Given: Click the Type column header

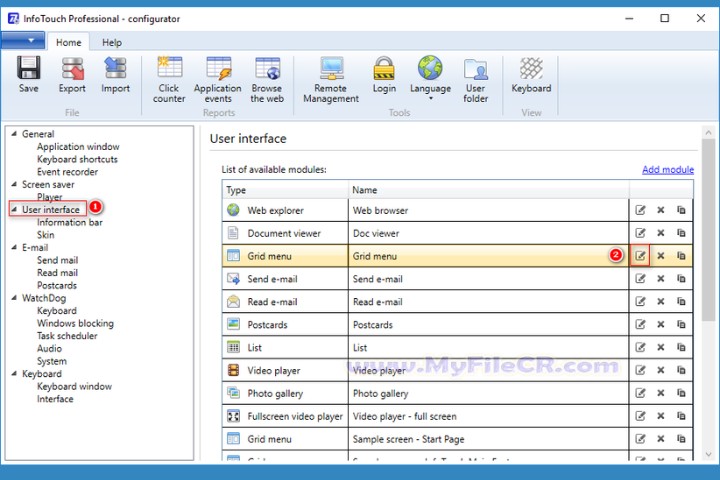Looking at the screenshot, I should pyautogui.click(x=285, y=190).
